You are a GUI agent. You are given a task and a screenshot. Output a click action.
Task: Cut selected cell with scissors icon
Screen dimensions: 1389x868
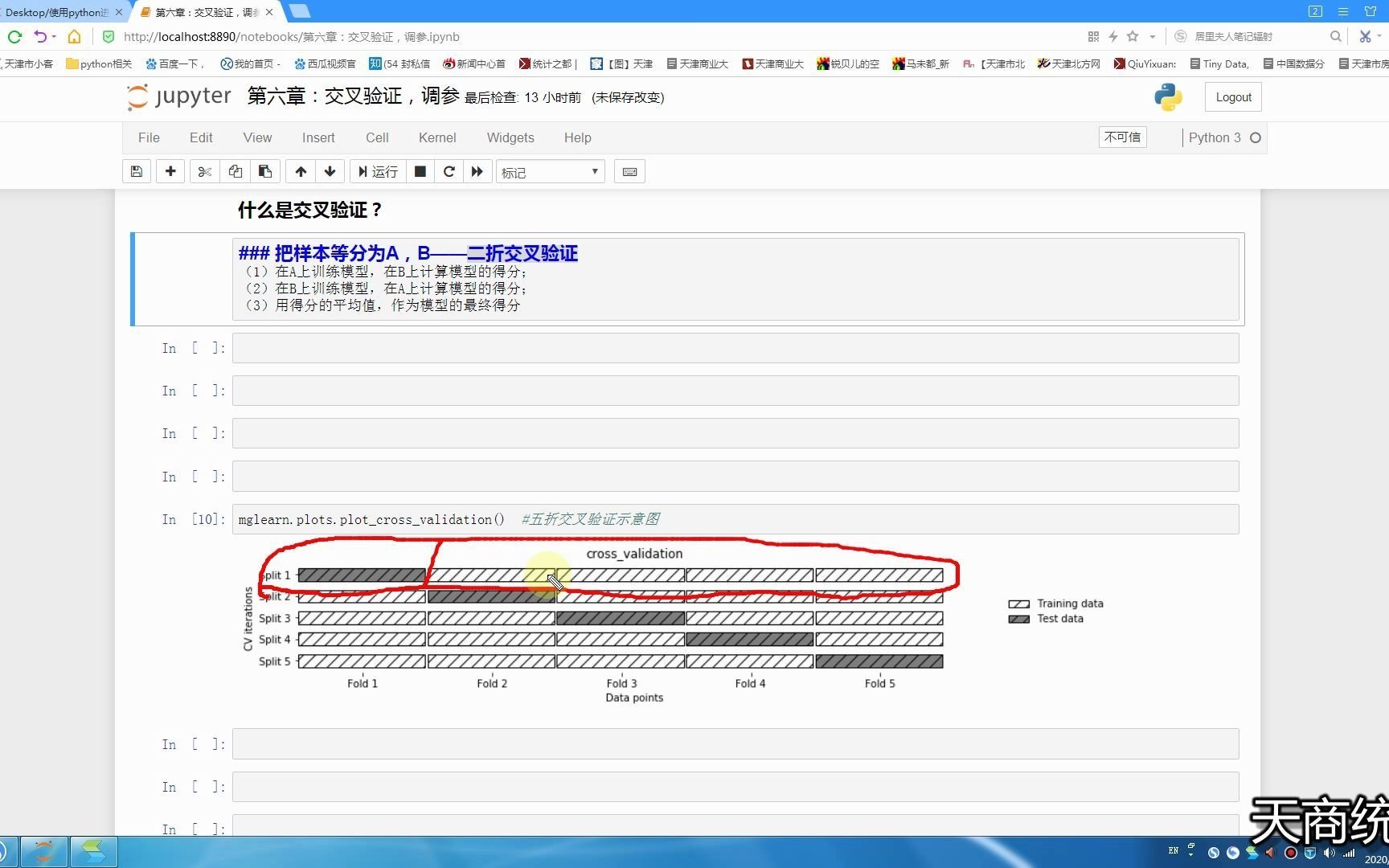204,171
